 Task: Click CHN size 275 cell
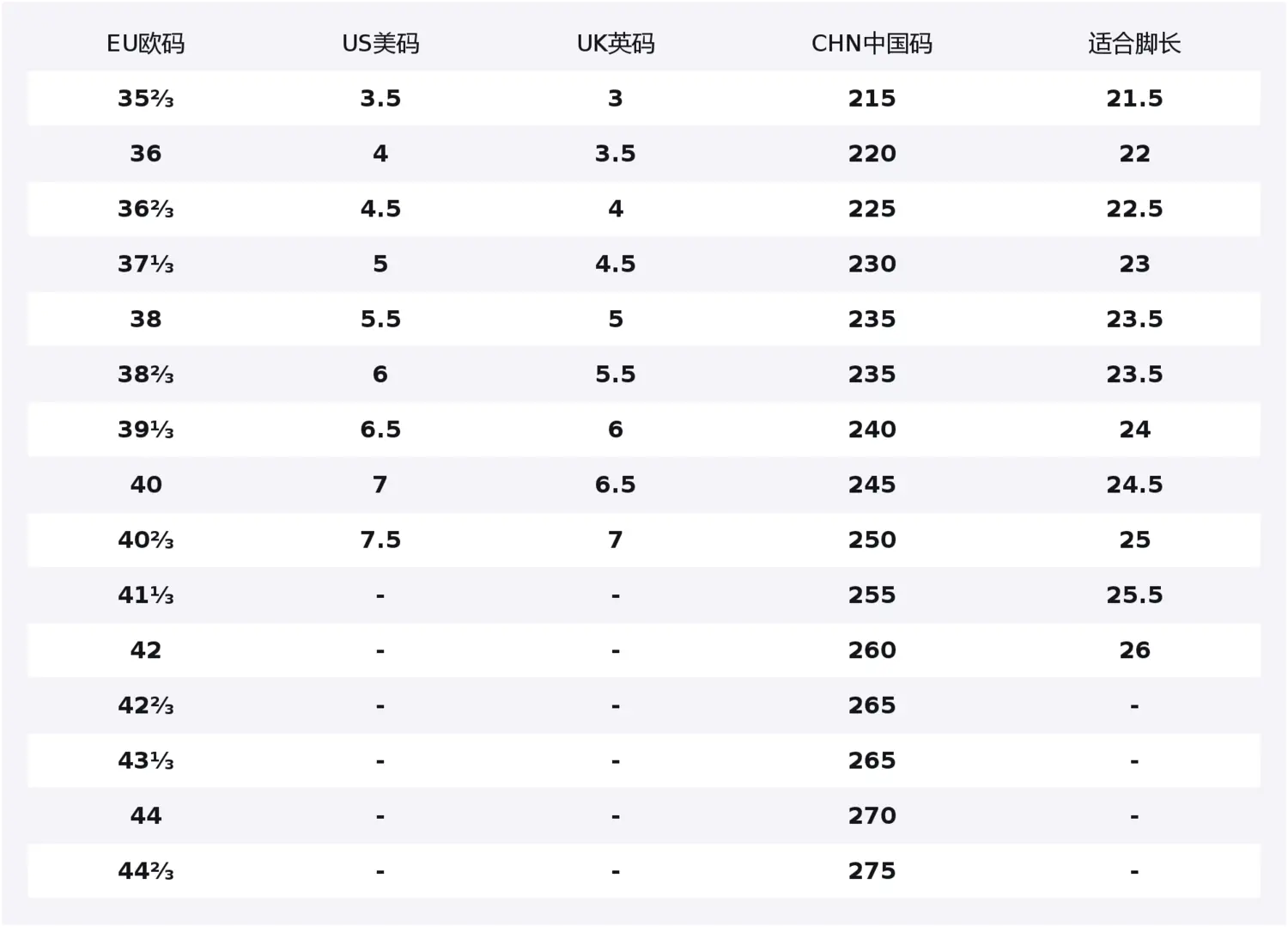click(872, 871)
